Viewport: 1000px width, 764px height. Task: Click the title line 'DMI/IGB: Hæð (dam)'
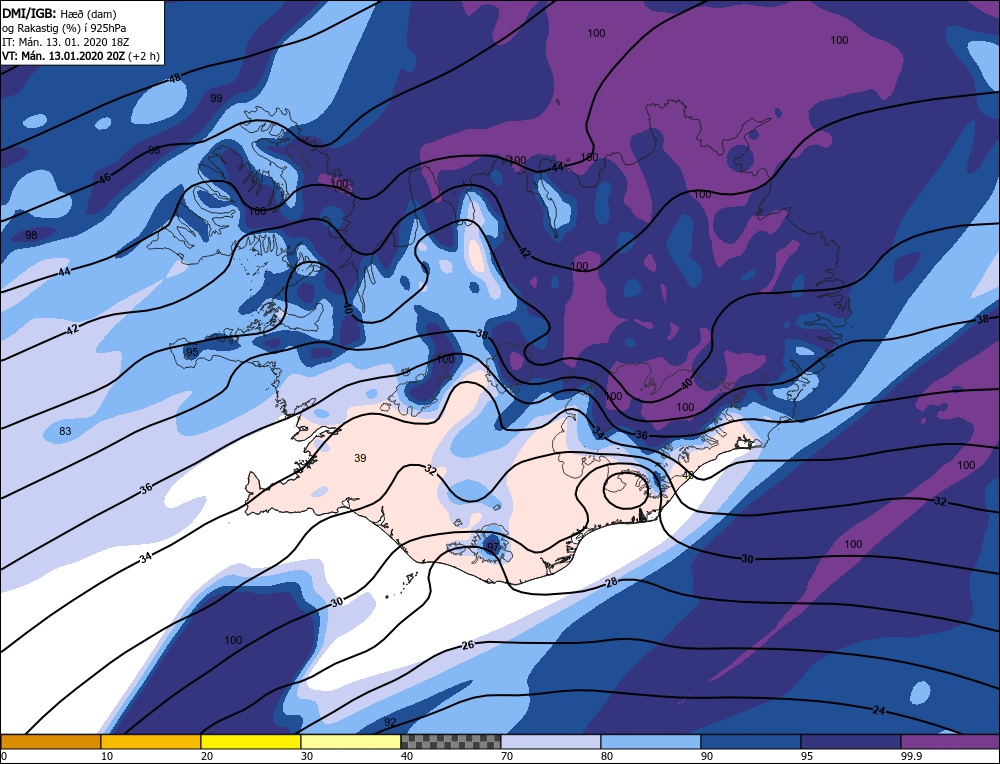(59, 13)
